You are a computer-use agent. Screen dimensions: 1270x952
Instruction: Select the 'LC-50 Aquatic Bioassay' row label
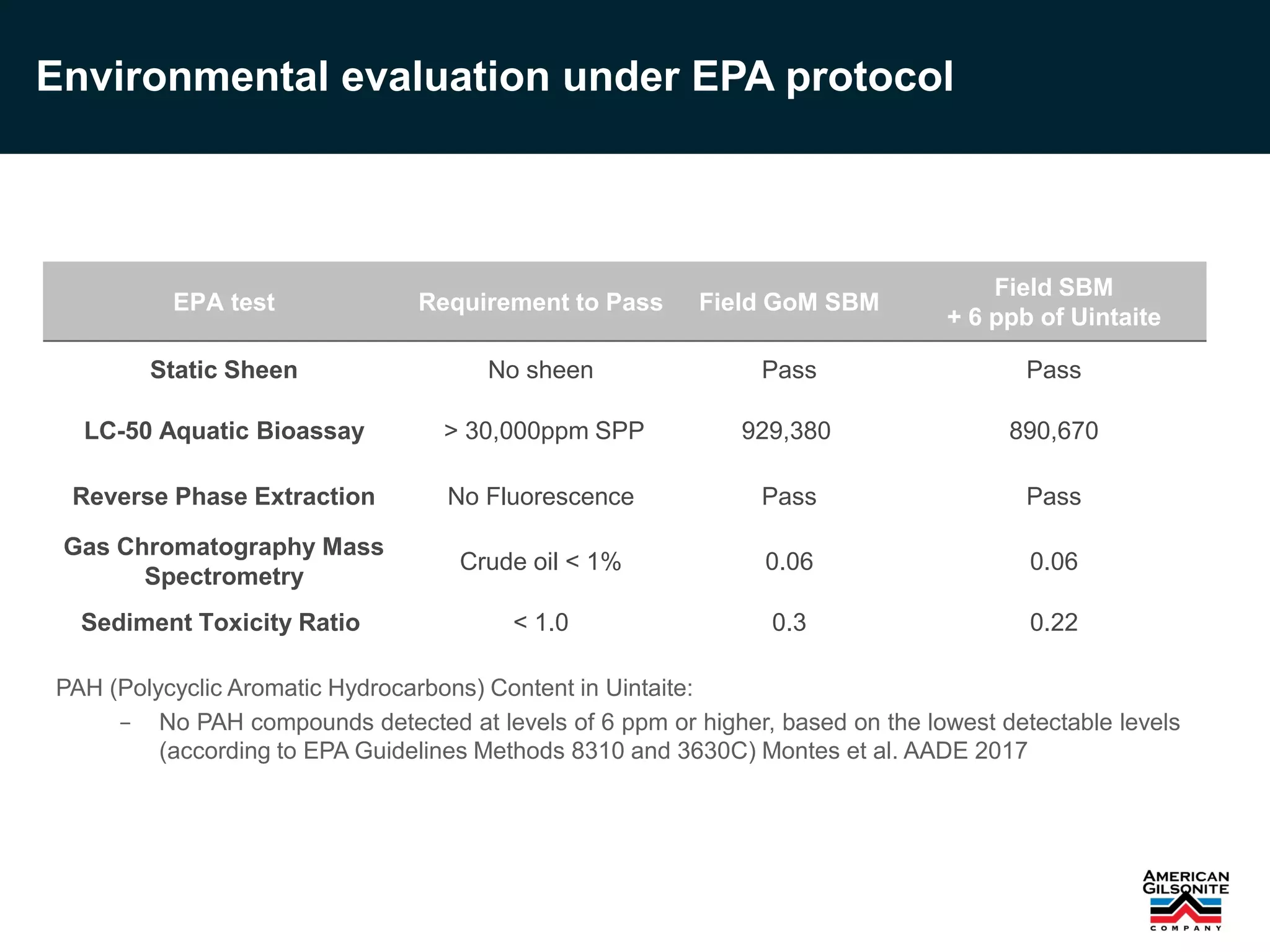pos(224,431)
